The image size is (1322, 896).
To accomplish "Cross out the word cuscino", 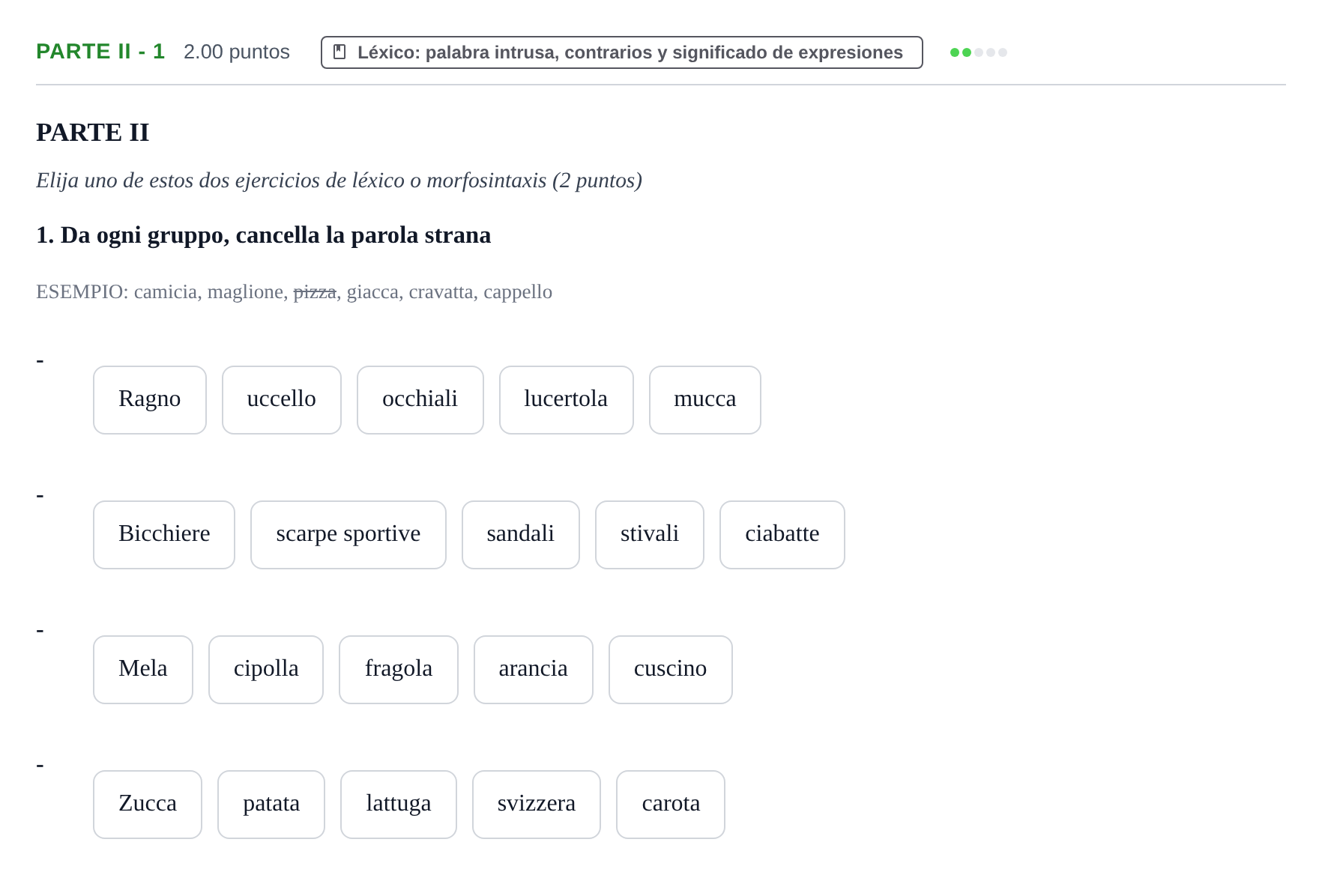I will pyautogui.click(x=671, y=670).
